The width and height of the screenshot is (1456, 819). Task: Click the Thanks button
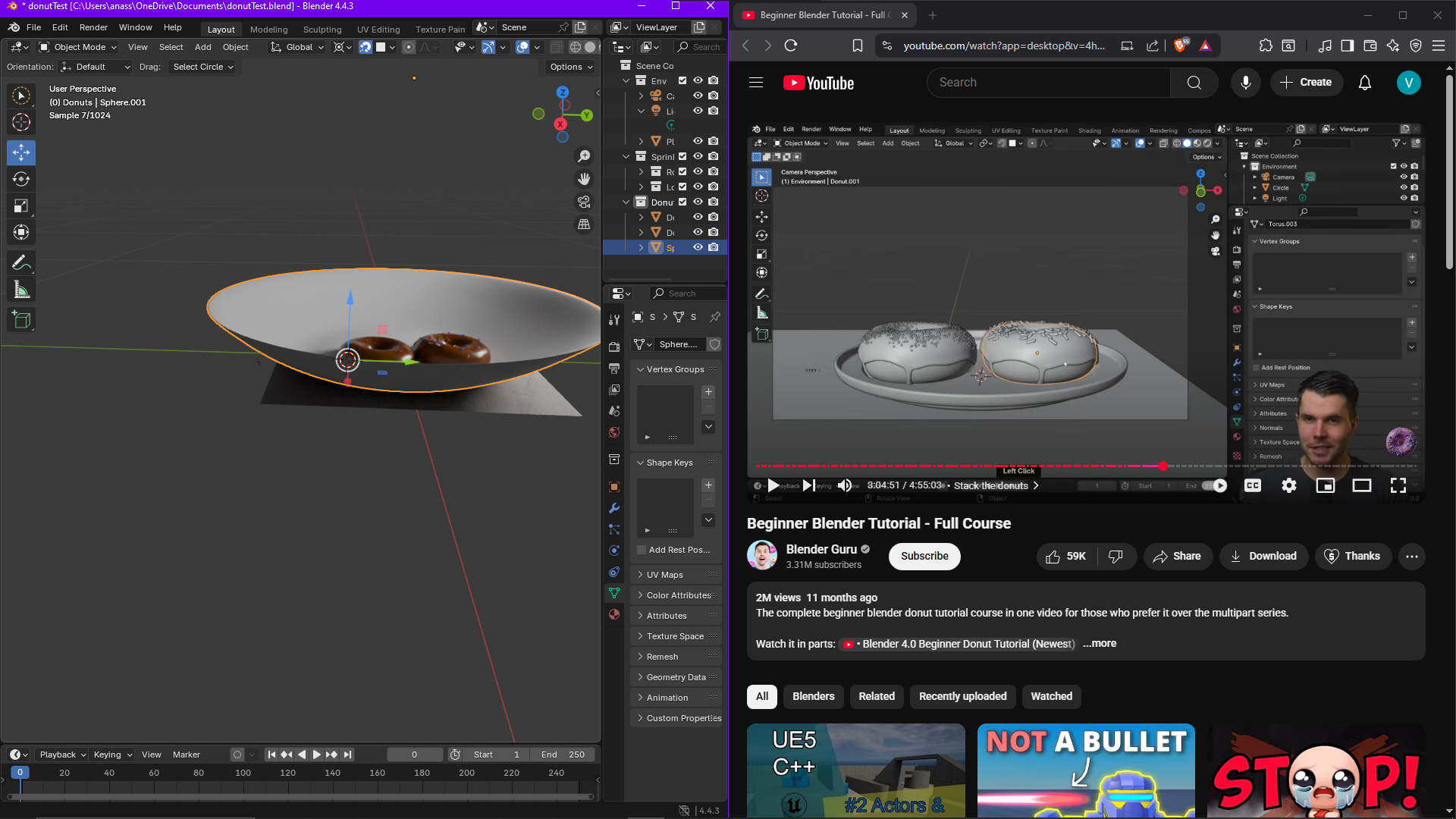tap(1352, 556)
